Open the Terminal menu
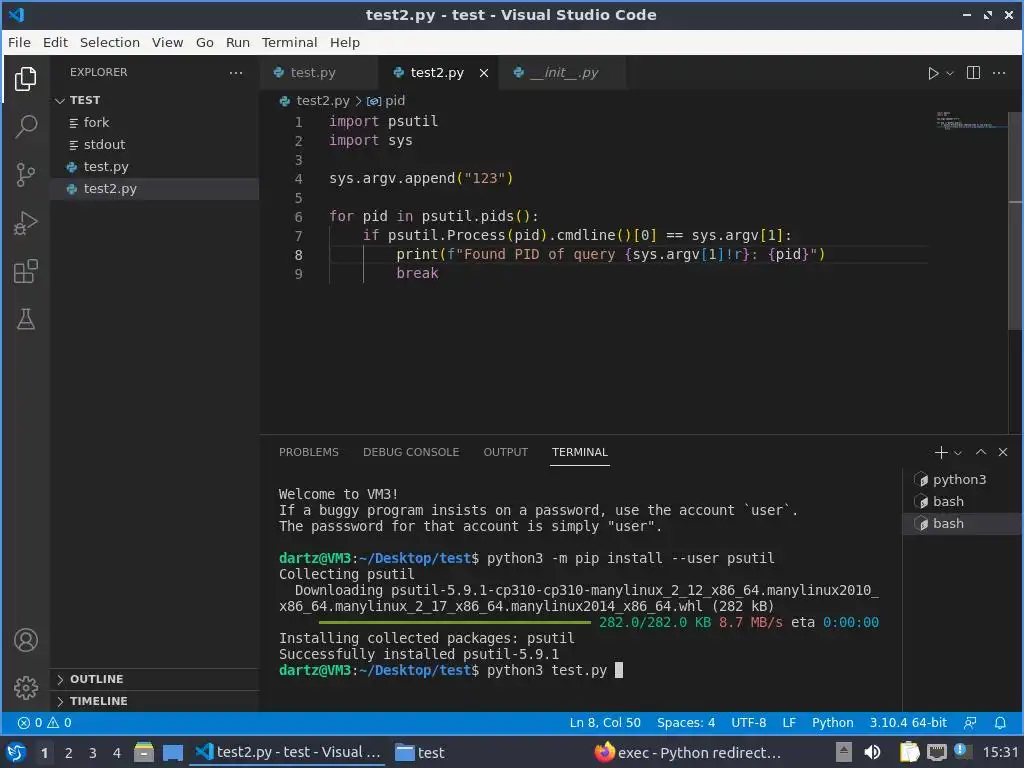The image size is (1024, 768). click(x=289, y=42)
